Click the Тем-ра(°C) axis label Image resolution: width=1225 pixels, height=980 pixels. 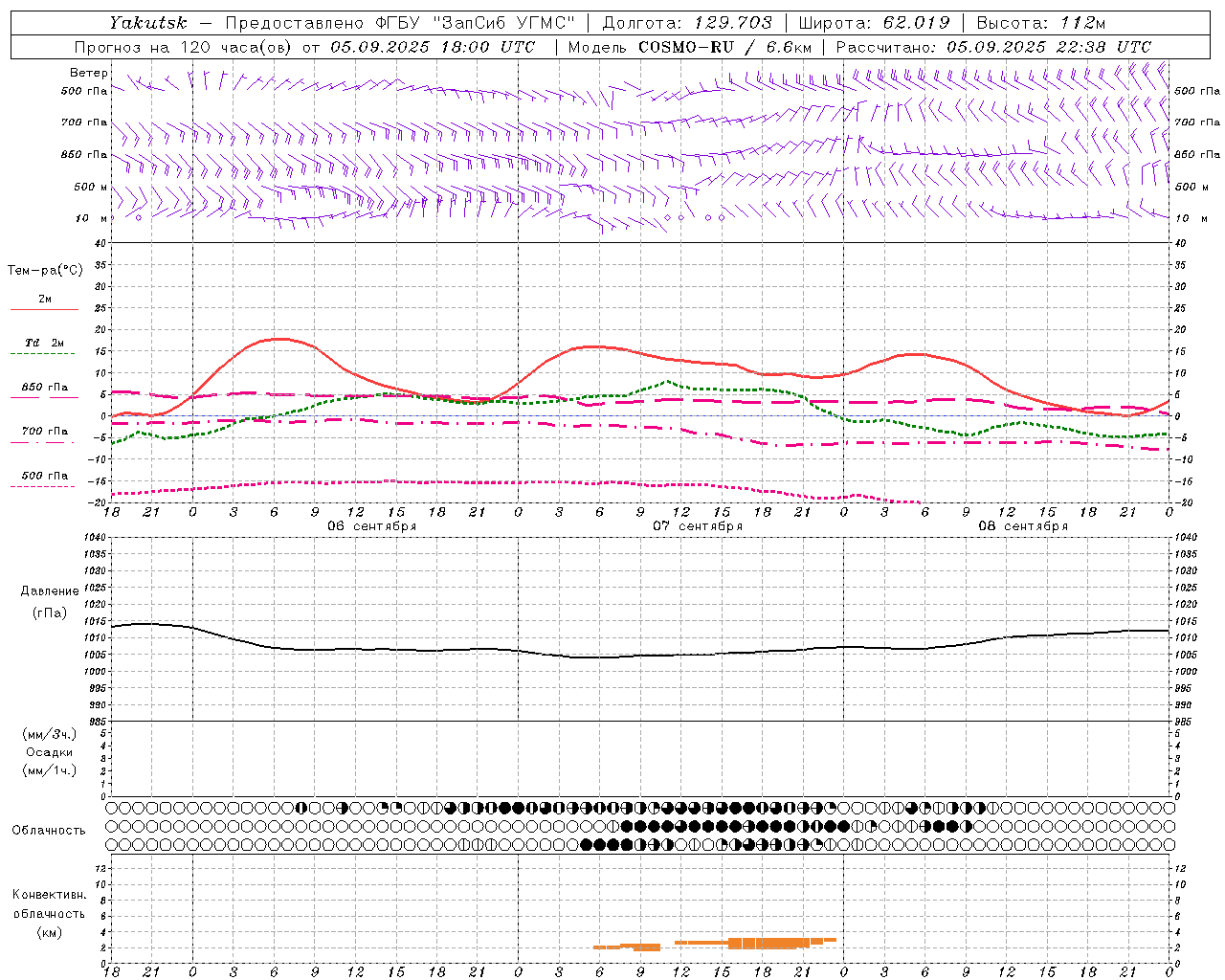tap(45, 271)
